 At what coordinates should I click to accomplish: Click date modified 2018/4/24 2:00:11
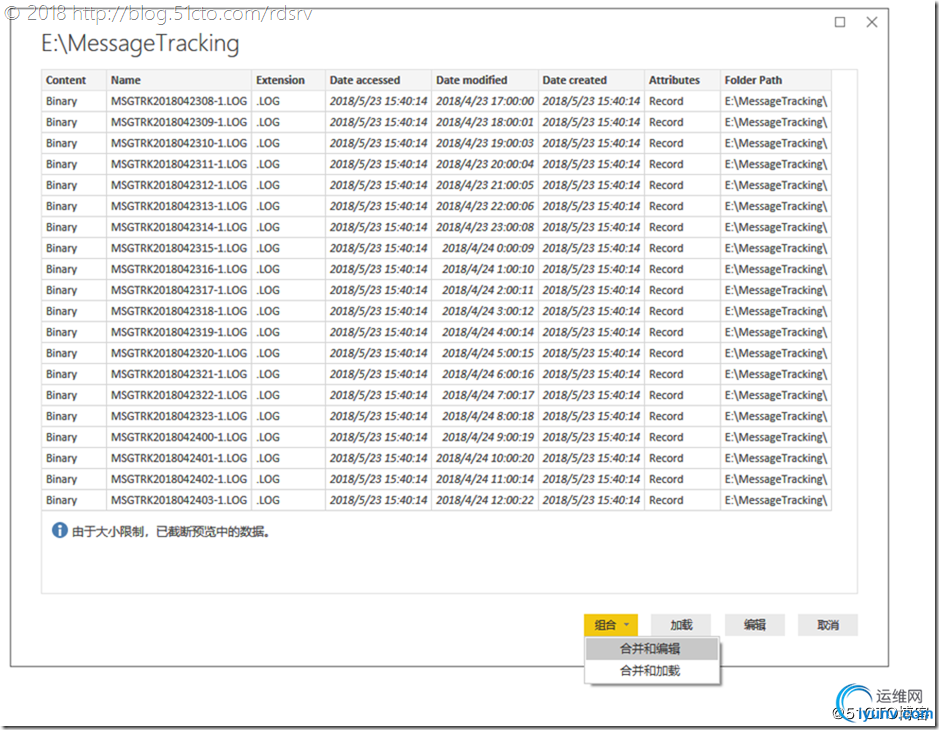pos(488,290)
